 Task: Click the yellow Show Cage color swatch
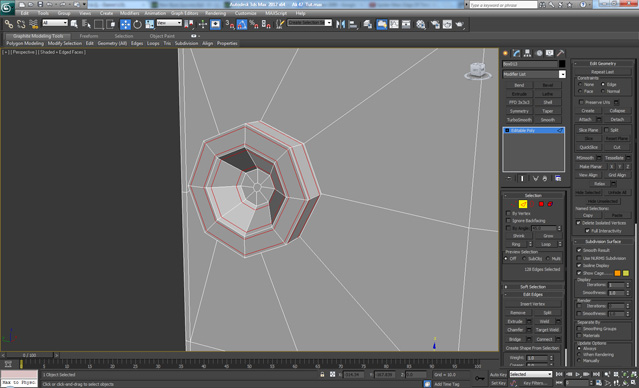coord(626,273)
